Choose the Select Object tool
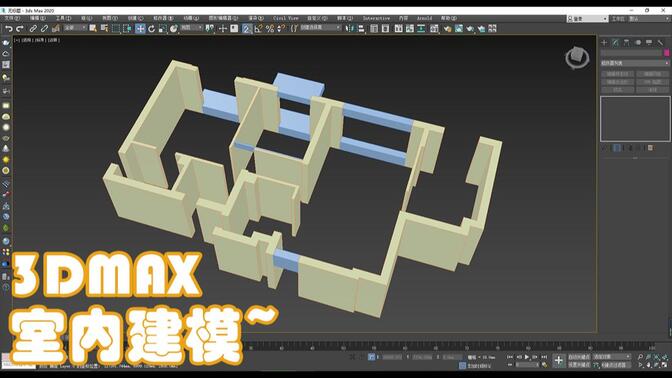 click(93, 29)
